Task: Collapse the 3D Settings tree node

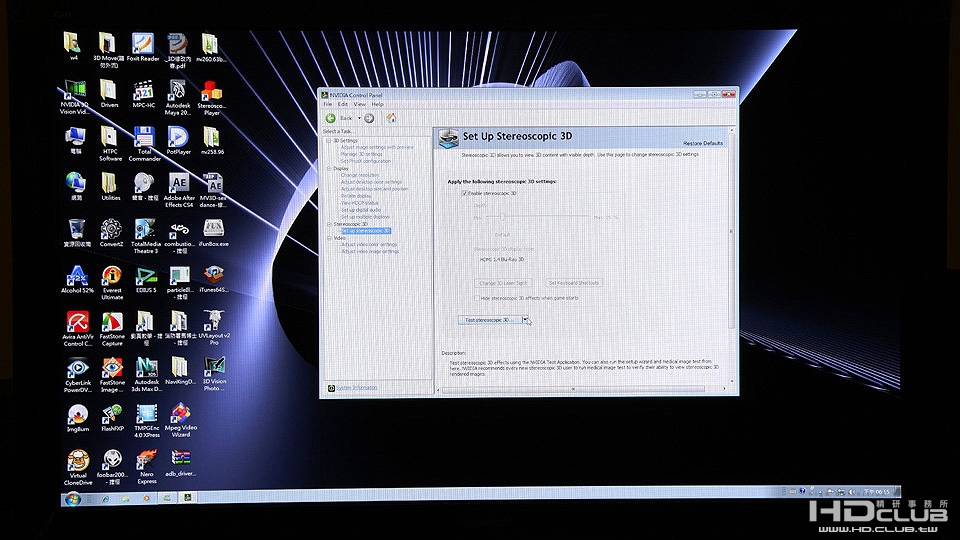Action: tap(329, 140)
